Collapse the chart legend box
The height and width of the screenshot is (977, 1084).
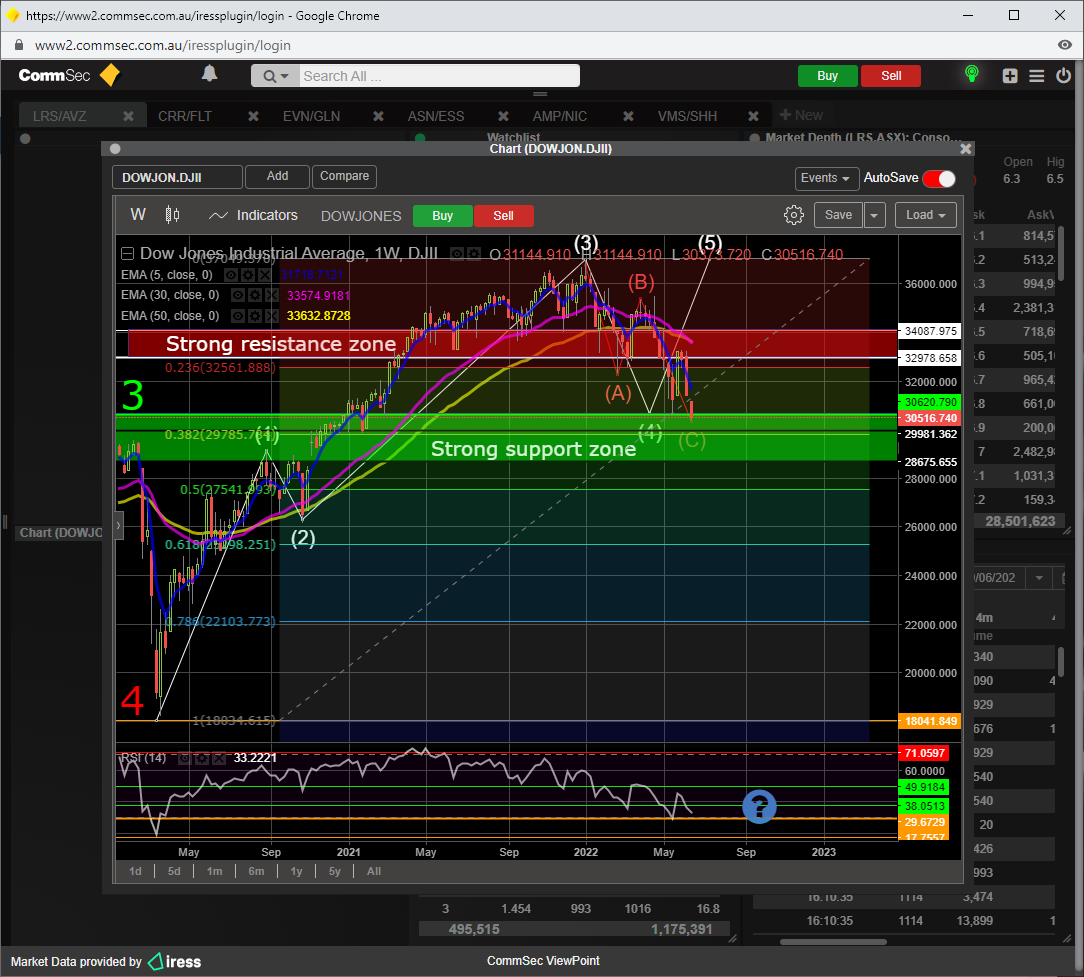click(128, 254)
